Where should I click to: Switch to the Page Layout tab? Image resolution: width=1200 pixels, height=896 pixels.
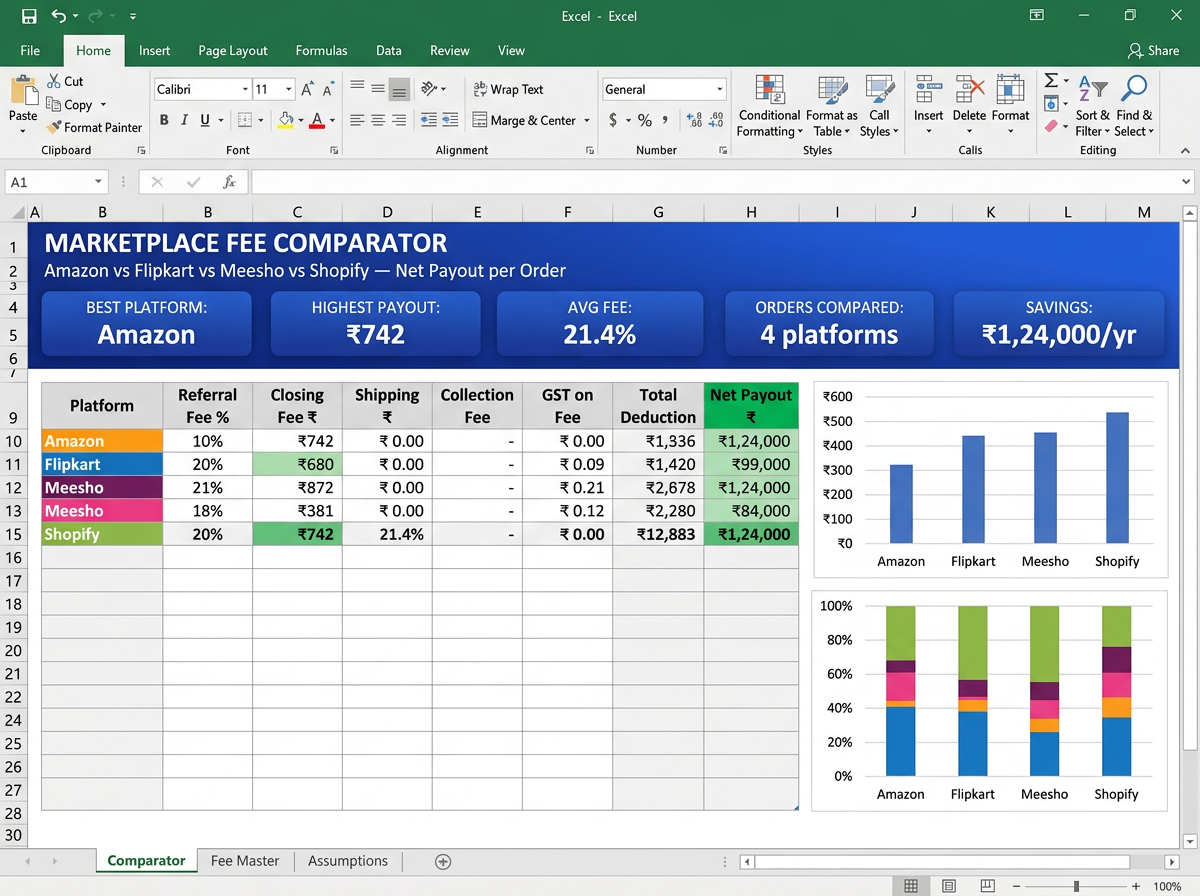[233, 50]
